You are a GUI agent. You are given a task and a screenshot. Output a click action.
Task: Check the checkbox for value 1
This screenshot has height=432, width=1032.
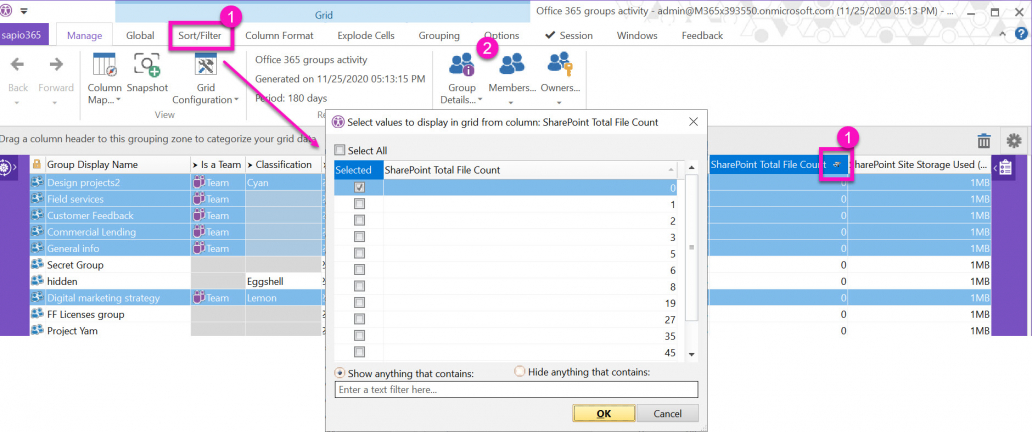(x=359, y=204)
